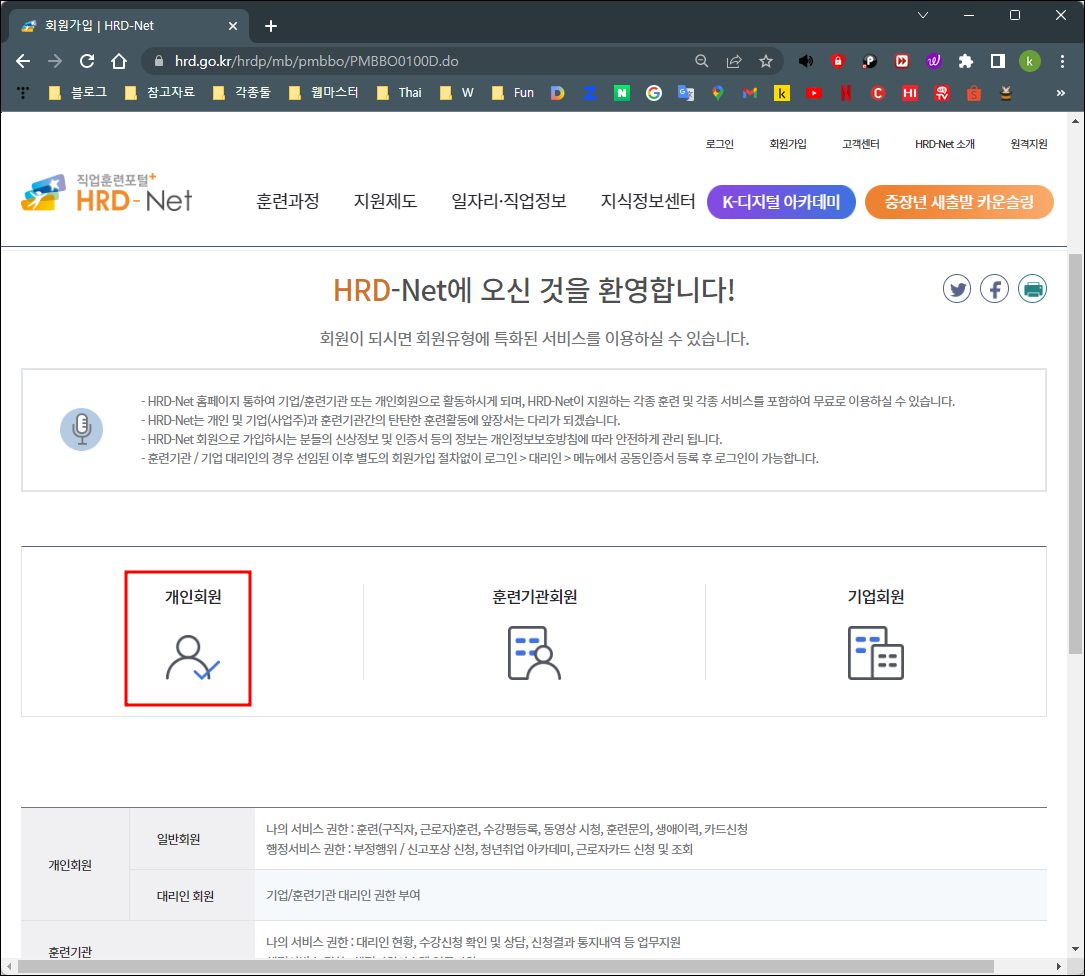The width and height of the screenshot is (1085, 976).
Task: Open the 지식정보센터 menu
Action: [x=647, y=201]
